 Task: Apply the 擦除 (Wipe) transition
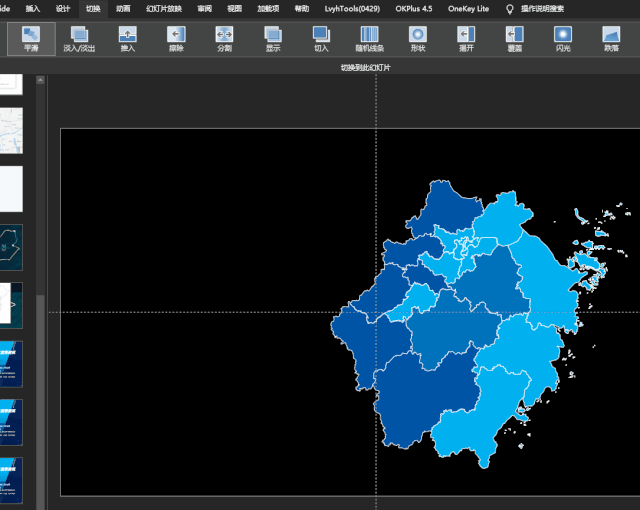[176, 39]
